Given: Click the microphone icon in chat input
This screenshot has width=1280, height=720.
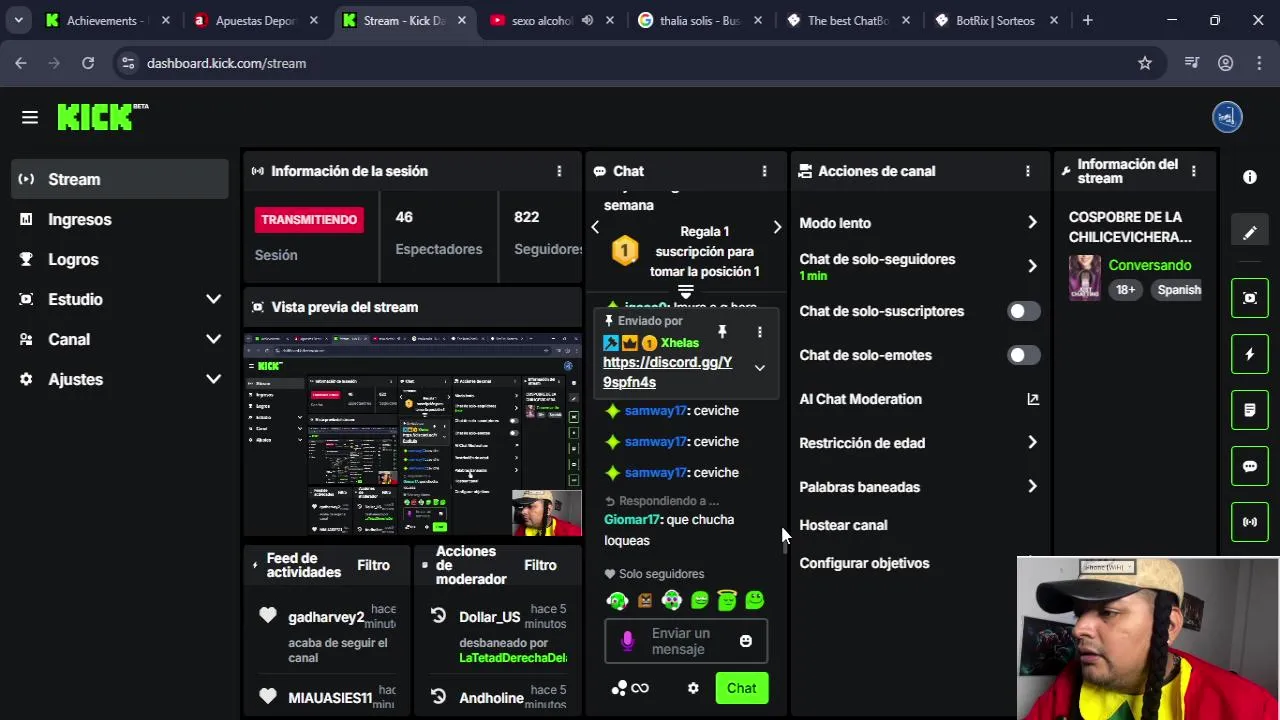Looking at the screenshot, I should pyautogui.click(x=627, y=642).
